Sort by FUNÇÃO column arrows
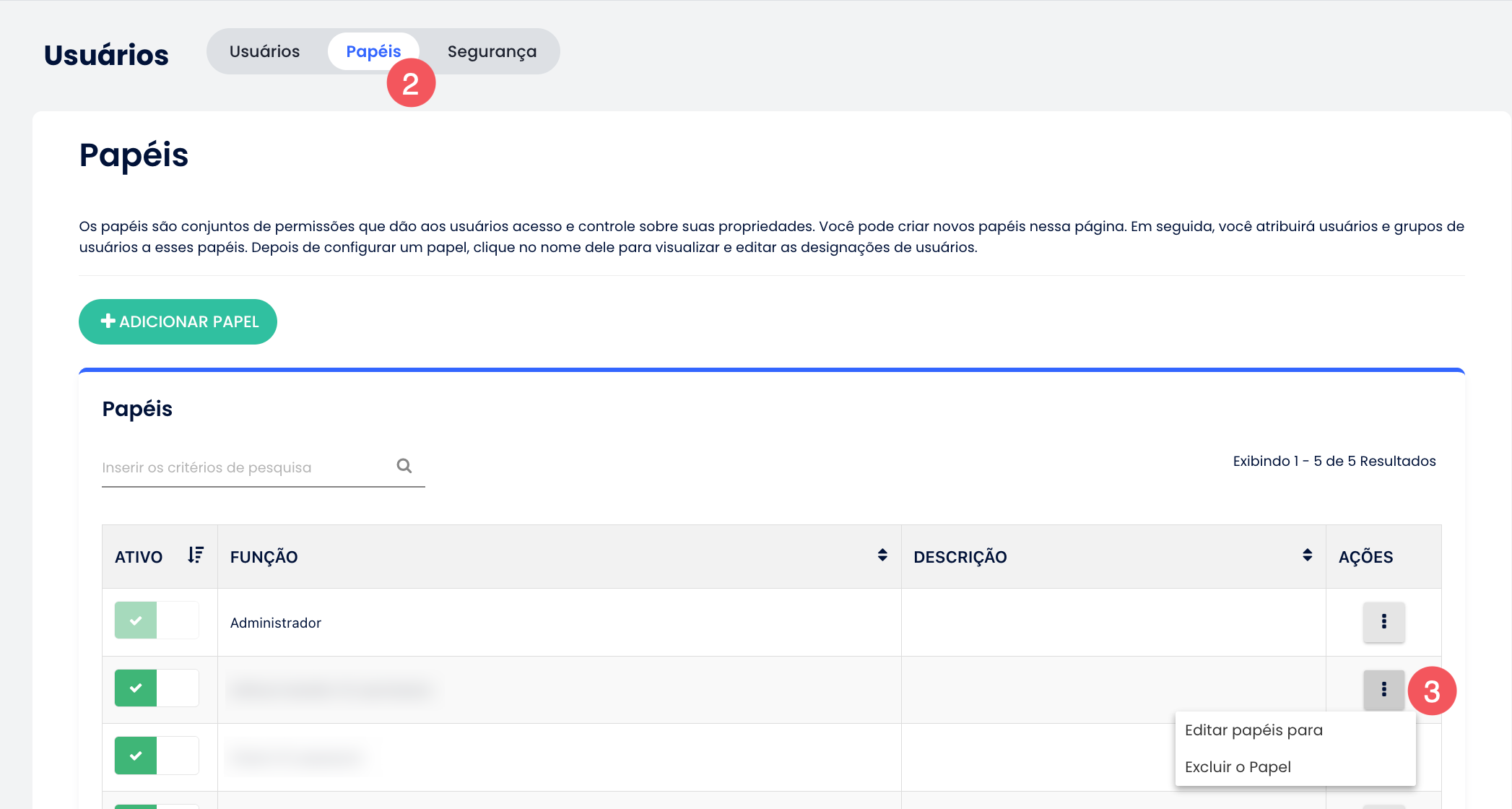Viewport: 1512px width, 809px height. [x=882, y=555]
